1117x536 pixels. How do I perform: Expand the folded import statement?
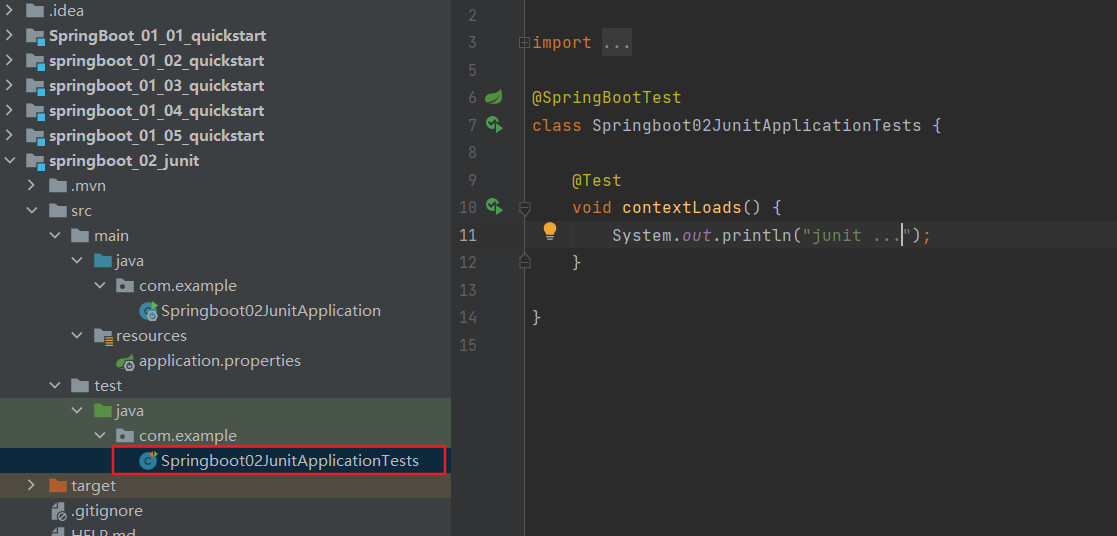pos(524,43)
